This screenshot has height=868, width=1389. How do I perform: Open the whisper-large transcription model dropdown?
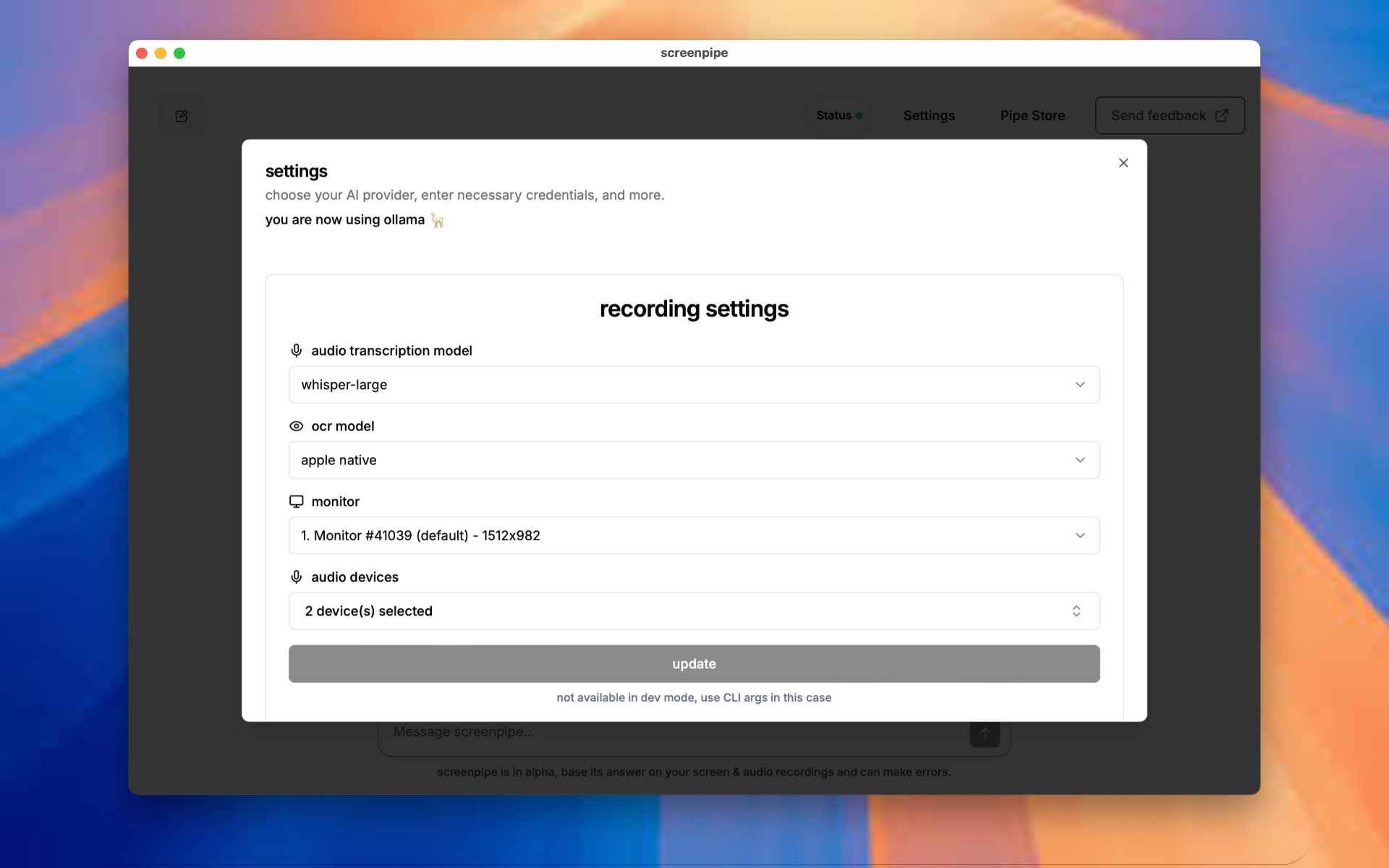[x=694, y=385]
